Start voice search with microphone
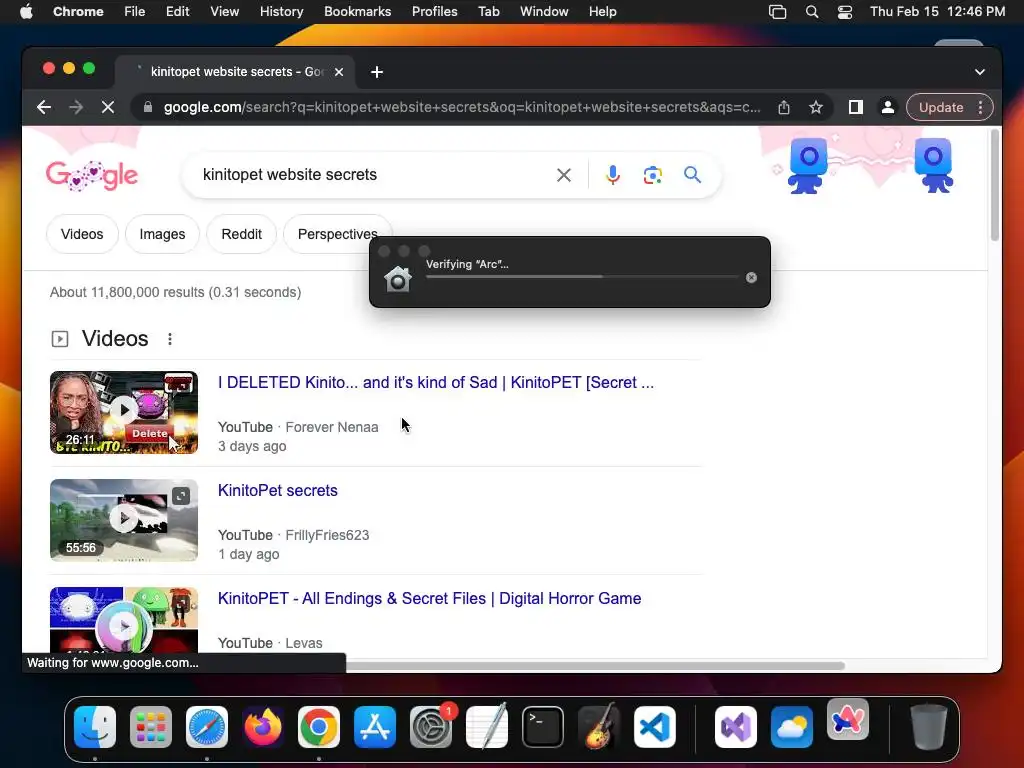1024x768 pixels. point(613,175)
